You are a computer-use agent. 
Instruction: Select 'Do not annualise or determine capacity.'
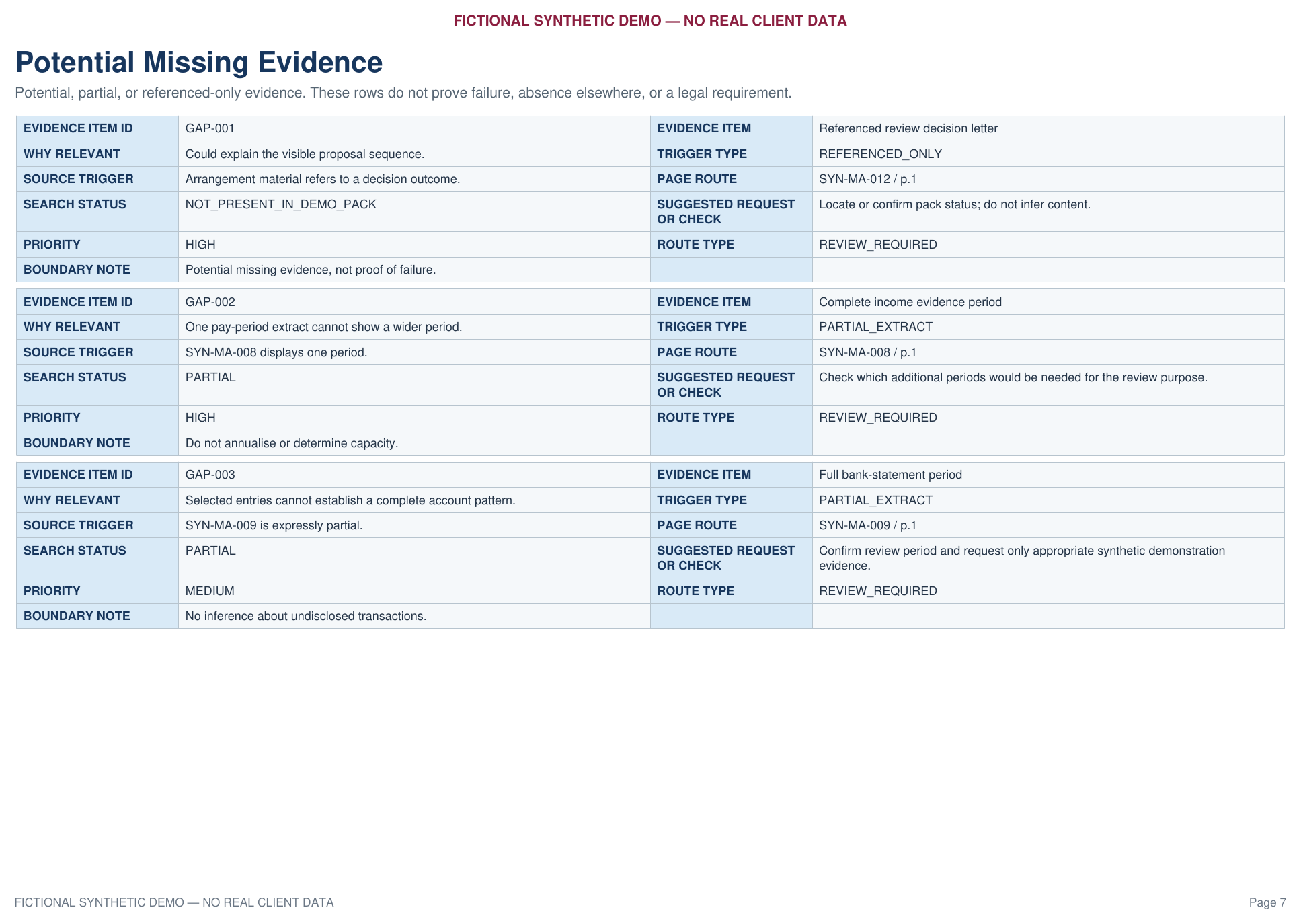click(x=292, y=443)
